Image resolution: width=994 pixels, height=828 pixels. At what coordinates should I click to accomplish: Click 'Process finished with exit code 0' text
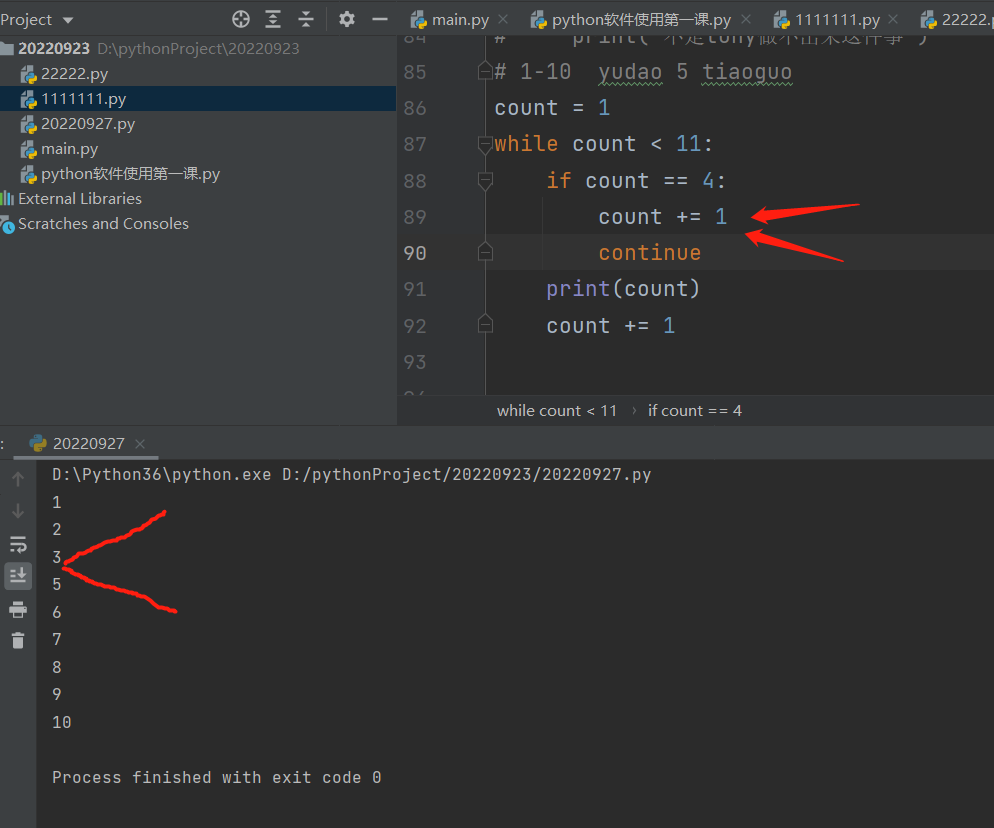click(217, 777)
